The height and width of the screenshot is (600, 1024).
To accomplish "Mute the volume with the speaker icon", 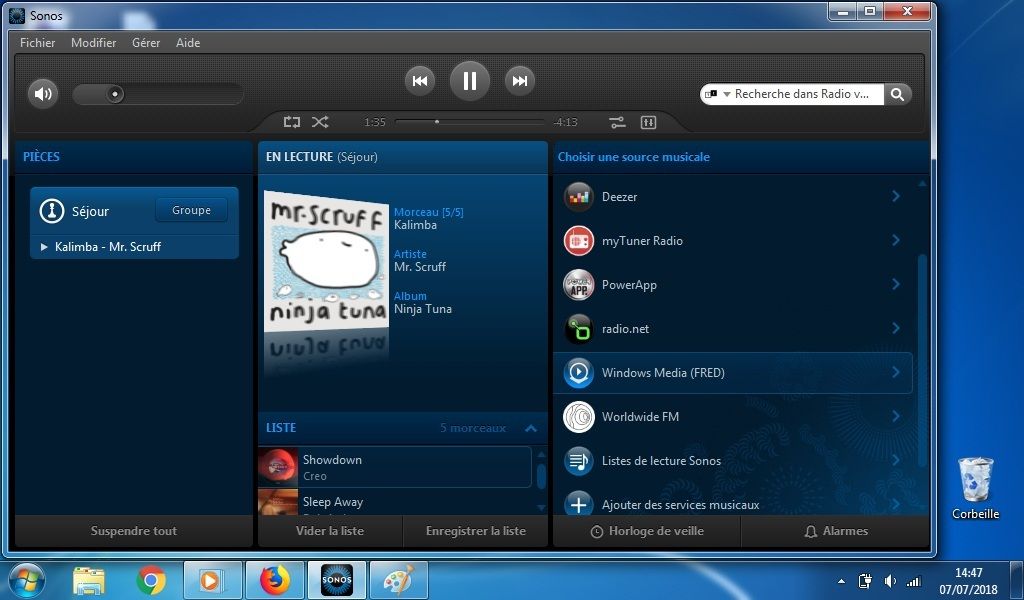I will (43, 94).
